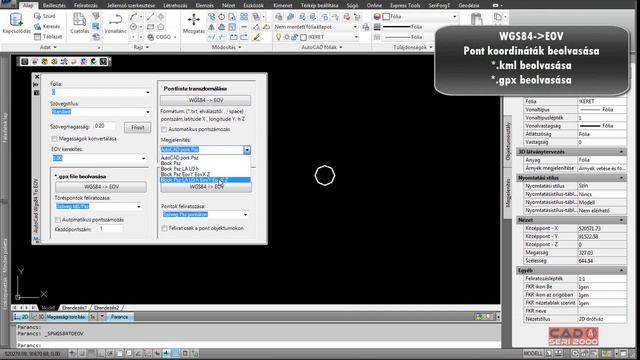Viewport: 640px width, 360px height.
Task: Click the Középpont - X value field
Action: [602, 229]
